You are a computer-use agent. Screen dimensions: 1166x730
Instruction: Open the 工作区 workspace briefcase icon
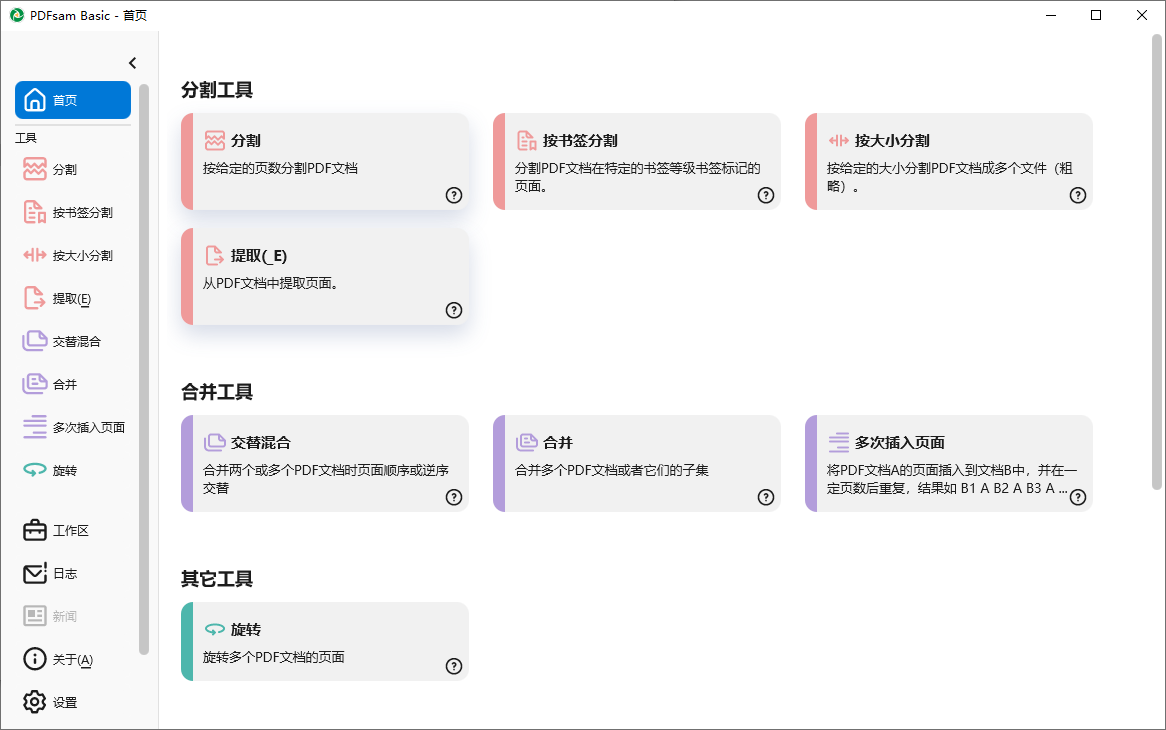click(34, 530)
